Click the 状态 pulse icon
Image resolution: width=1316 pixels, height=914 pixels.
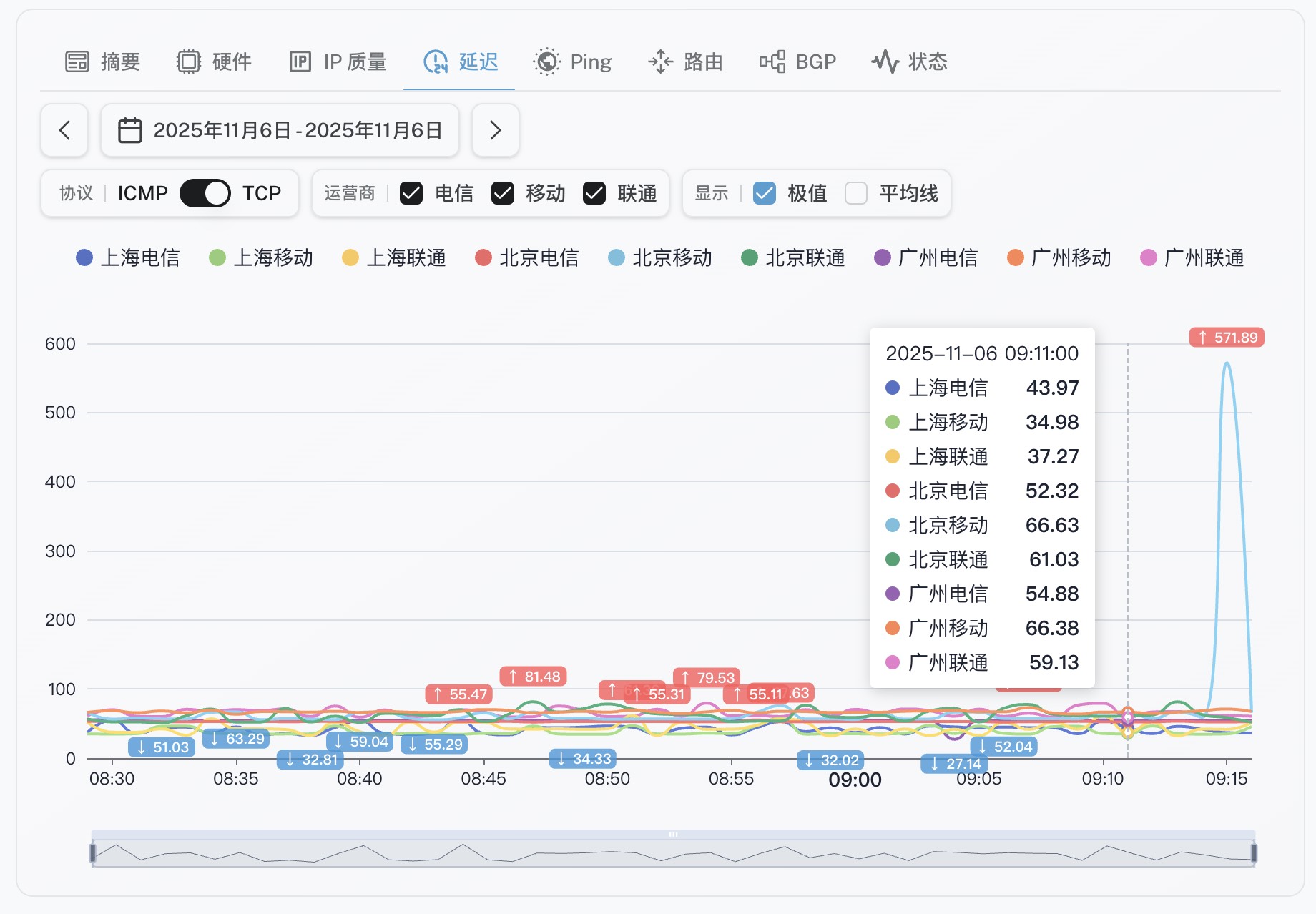(x=885, y=62)
